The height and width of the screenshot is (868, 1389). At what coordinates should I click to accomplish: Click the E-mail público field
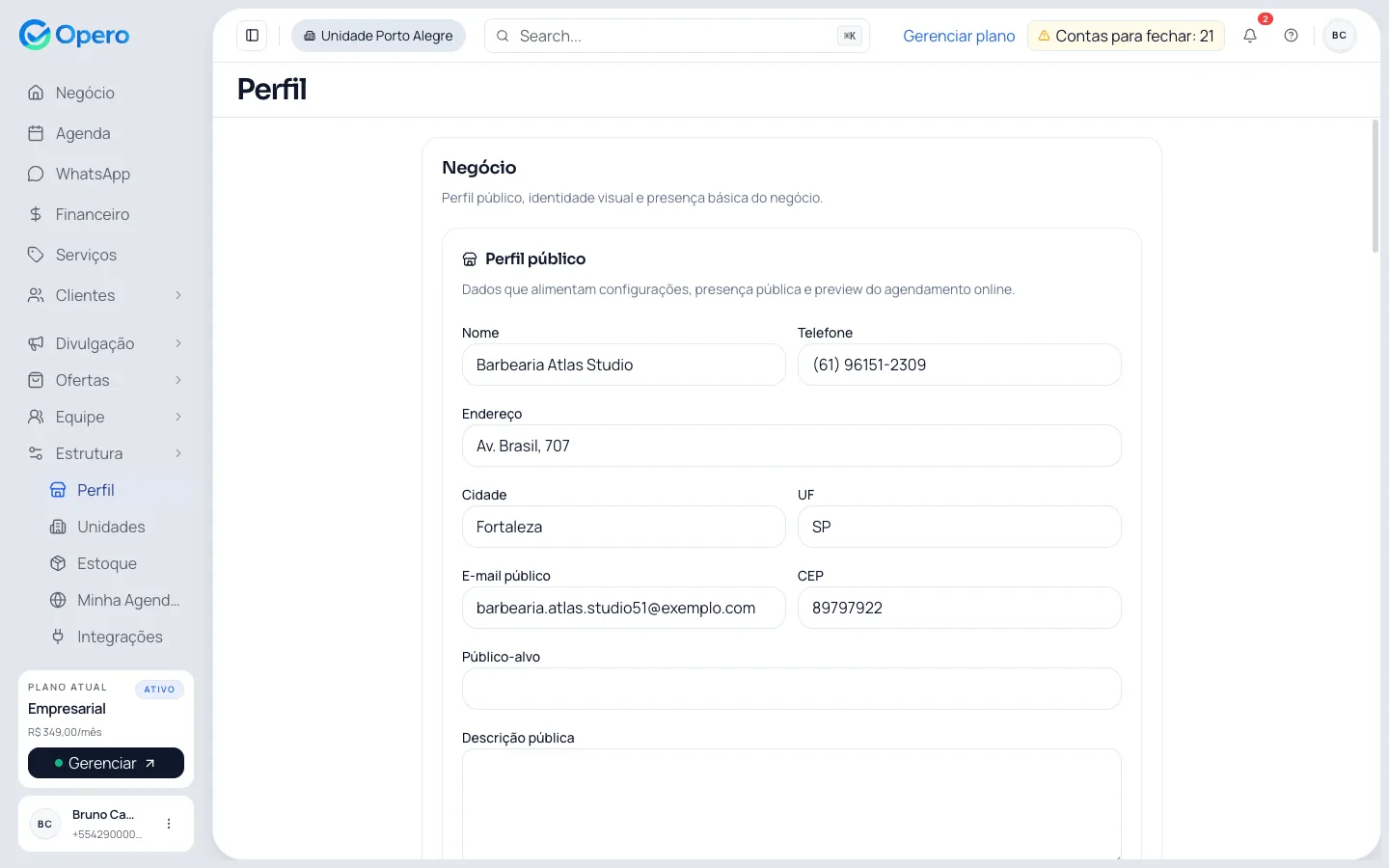click(623, 608)
